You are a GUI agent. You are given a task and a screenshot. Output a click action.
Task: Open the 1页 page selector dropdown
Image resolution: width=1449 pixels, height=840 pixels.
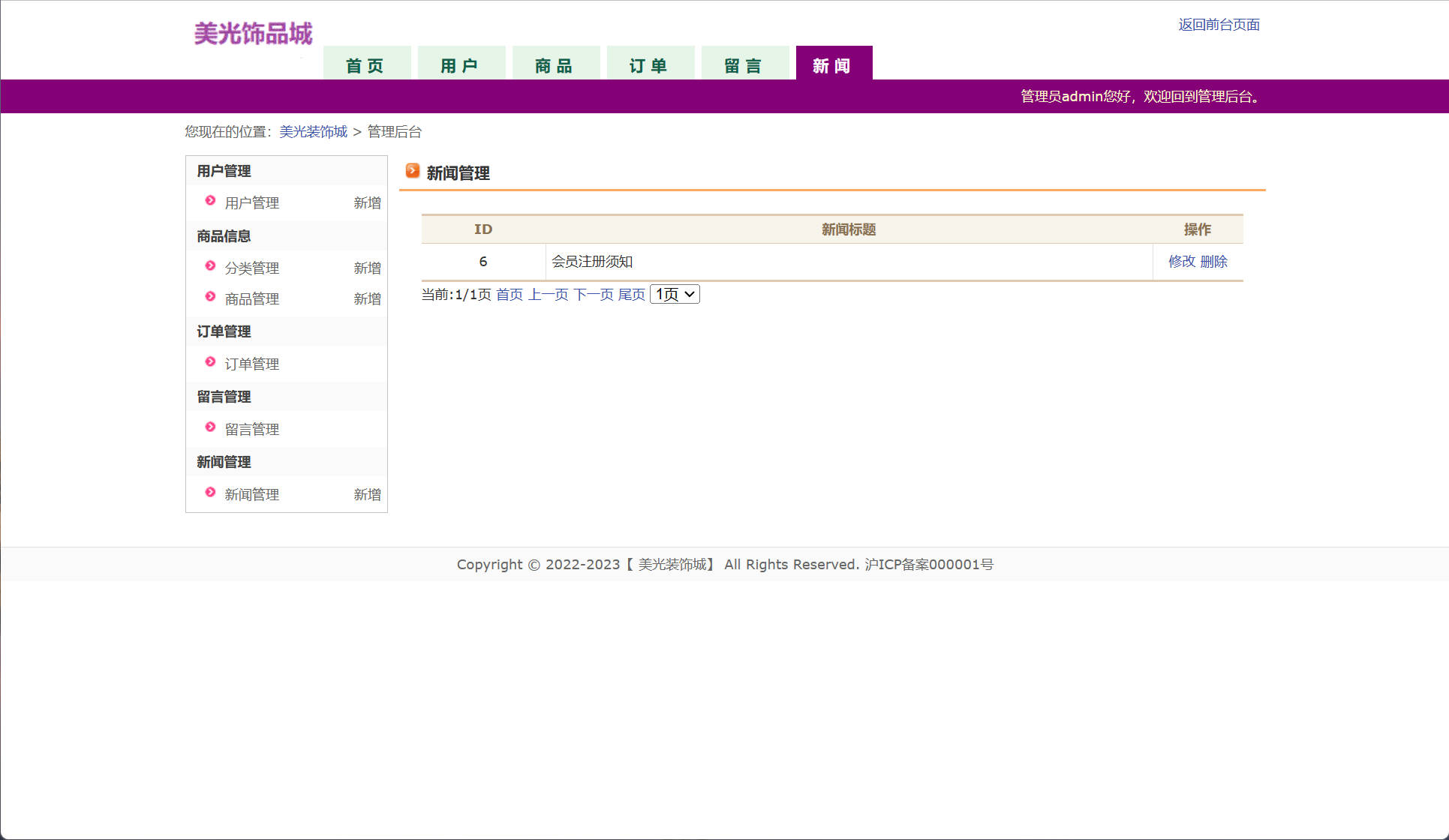click(x=675, y=295)
